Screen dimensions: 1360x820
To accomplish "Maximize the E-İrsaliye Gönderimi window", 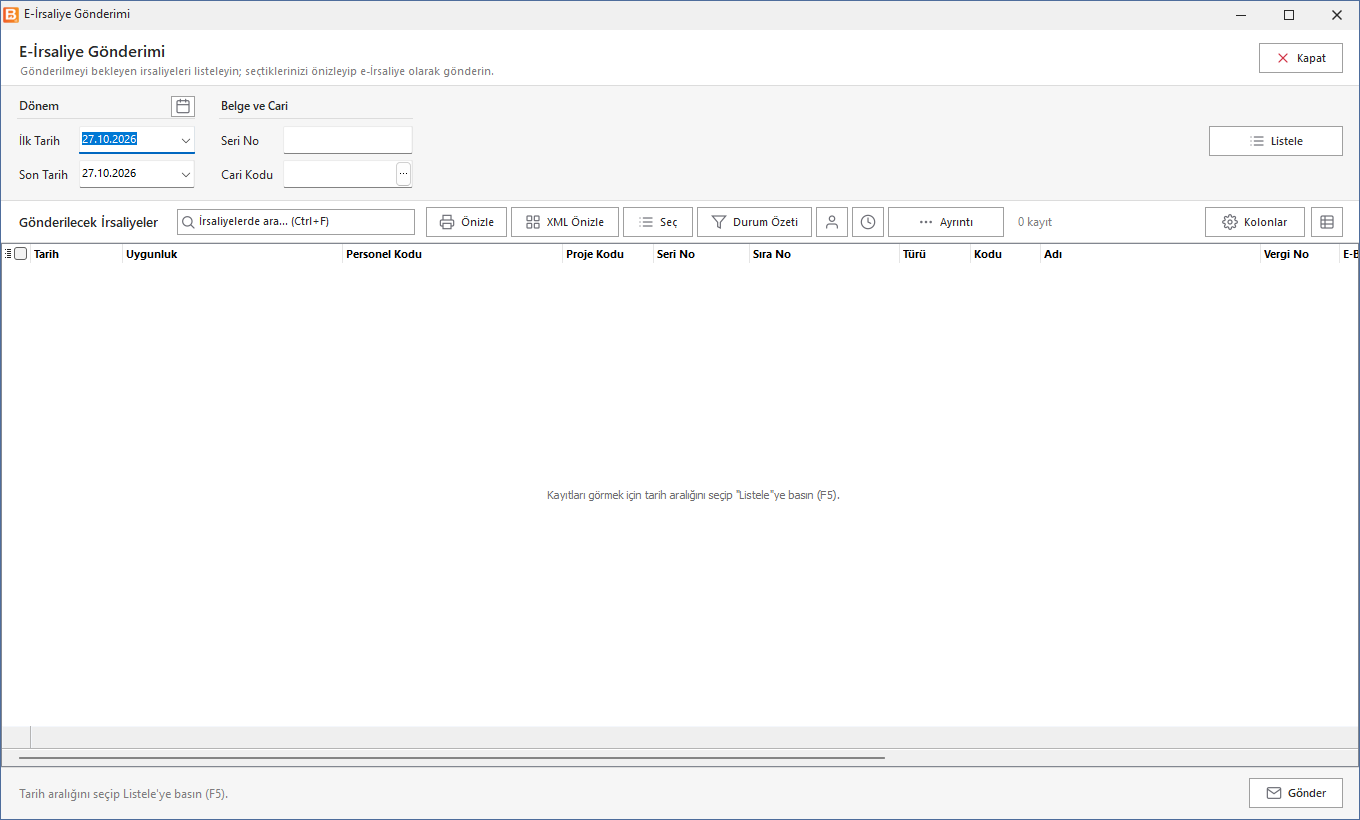I will [x=1289, y=15].
